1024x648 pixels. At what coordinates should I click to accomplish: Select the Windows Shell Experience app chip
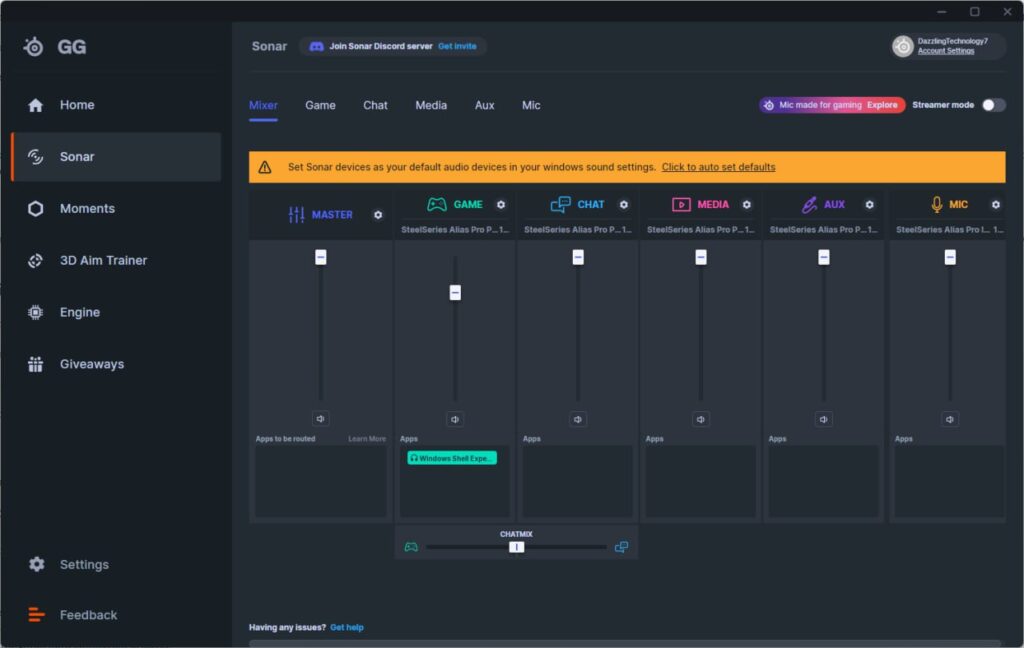[452, 458]
